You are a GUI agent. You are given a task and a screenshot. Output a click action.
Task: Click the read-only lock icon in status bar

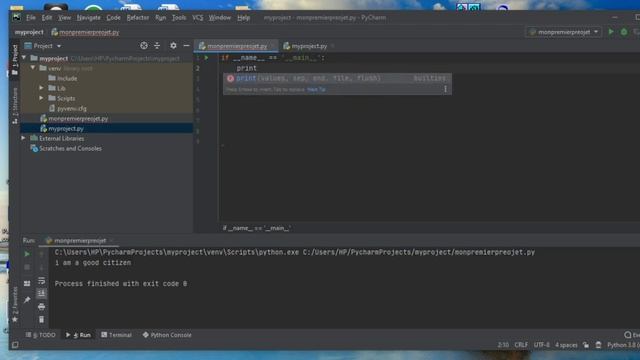pos(586,345)
